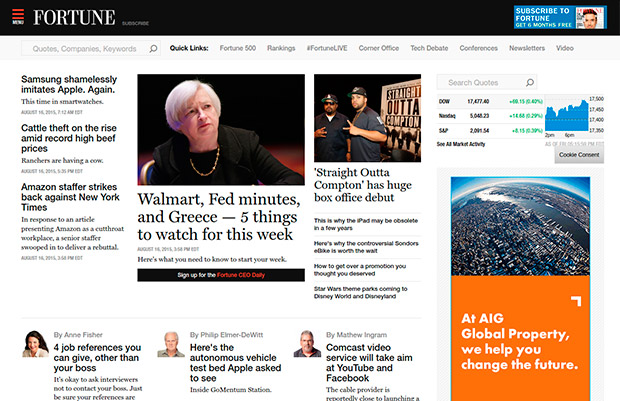The width and height of the screenshot is (620, 401).
Task: Open #FortuneLIVE quick link
Action: (x=327, y=48)
